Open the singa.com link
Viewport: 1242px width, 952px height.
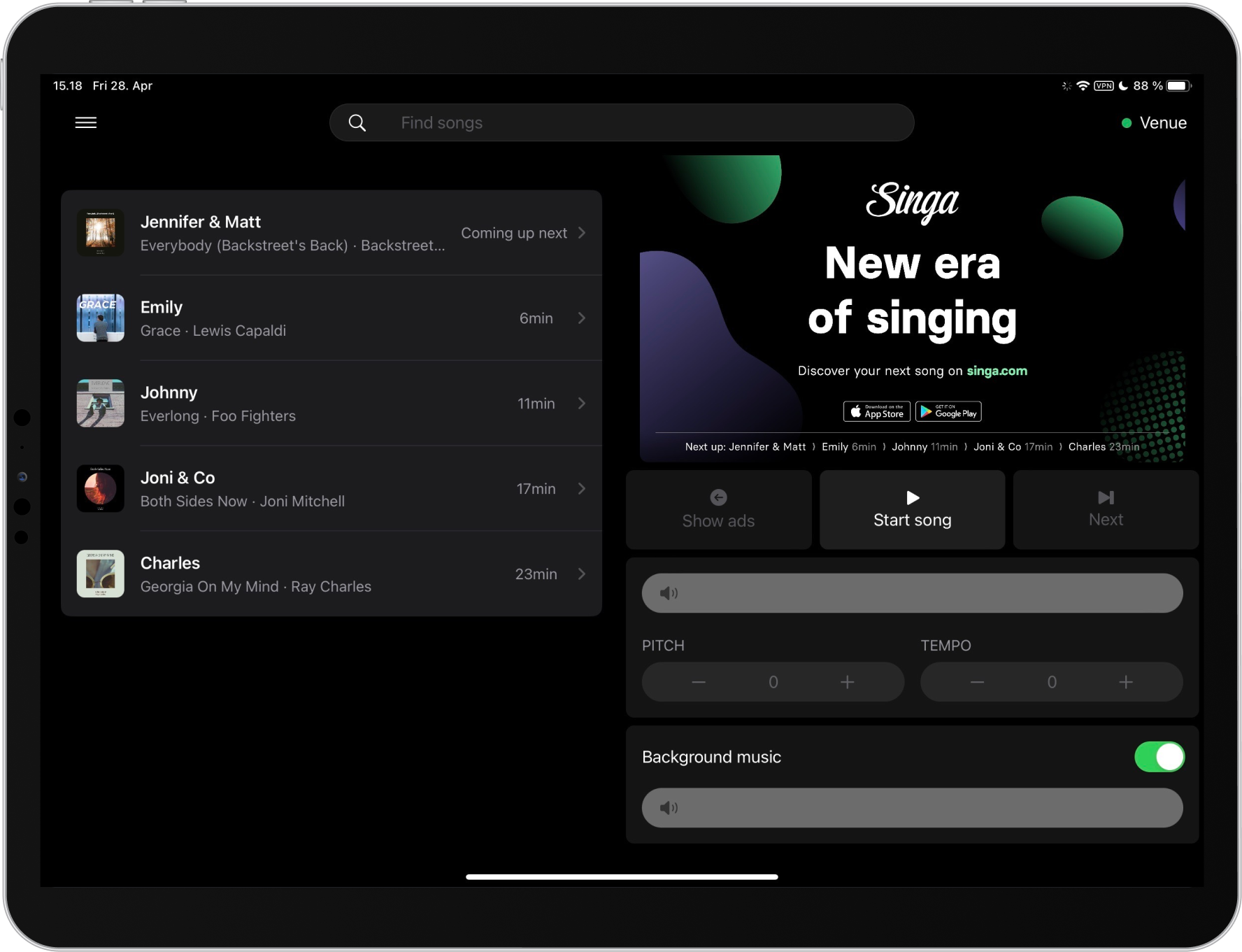[x=997, y=371]
